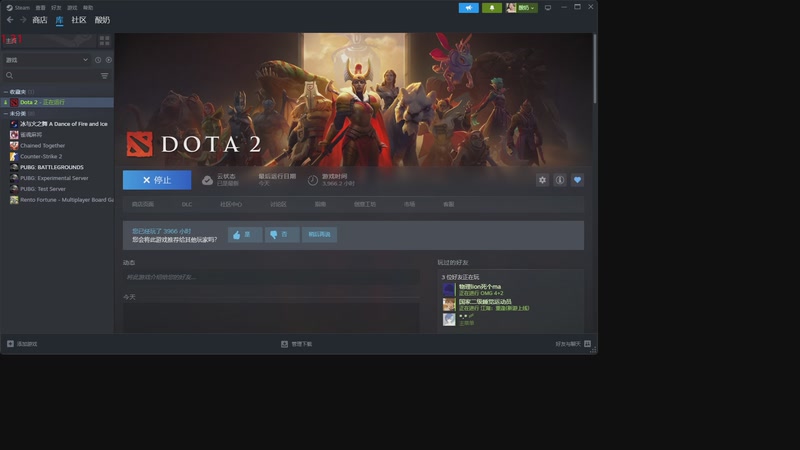Click the third friend's avatar

point(449,319)
